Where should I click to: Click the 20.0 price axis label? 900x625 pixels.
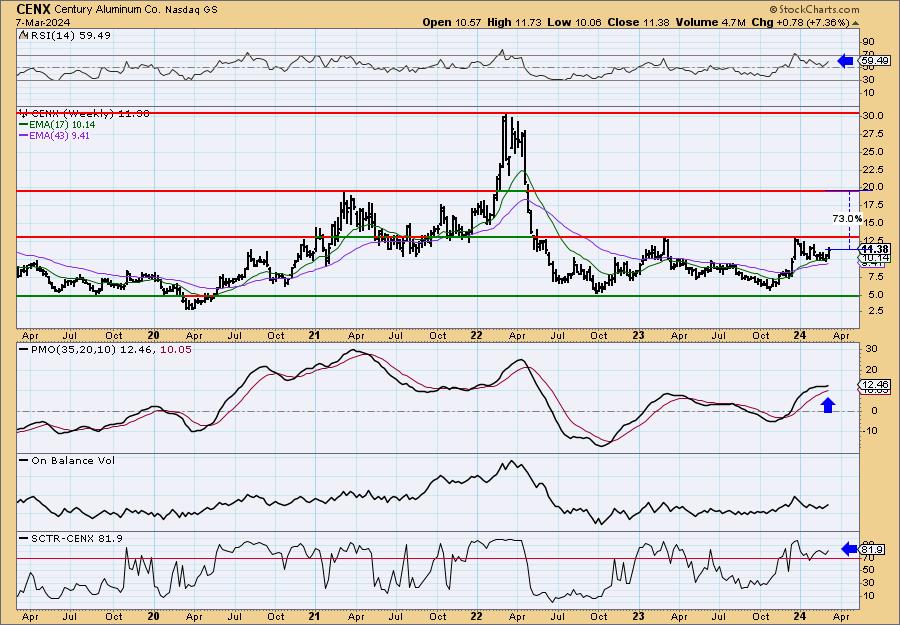pos(873,187)
